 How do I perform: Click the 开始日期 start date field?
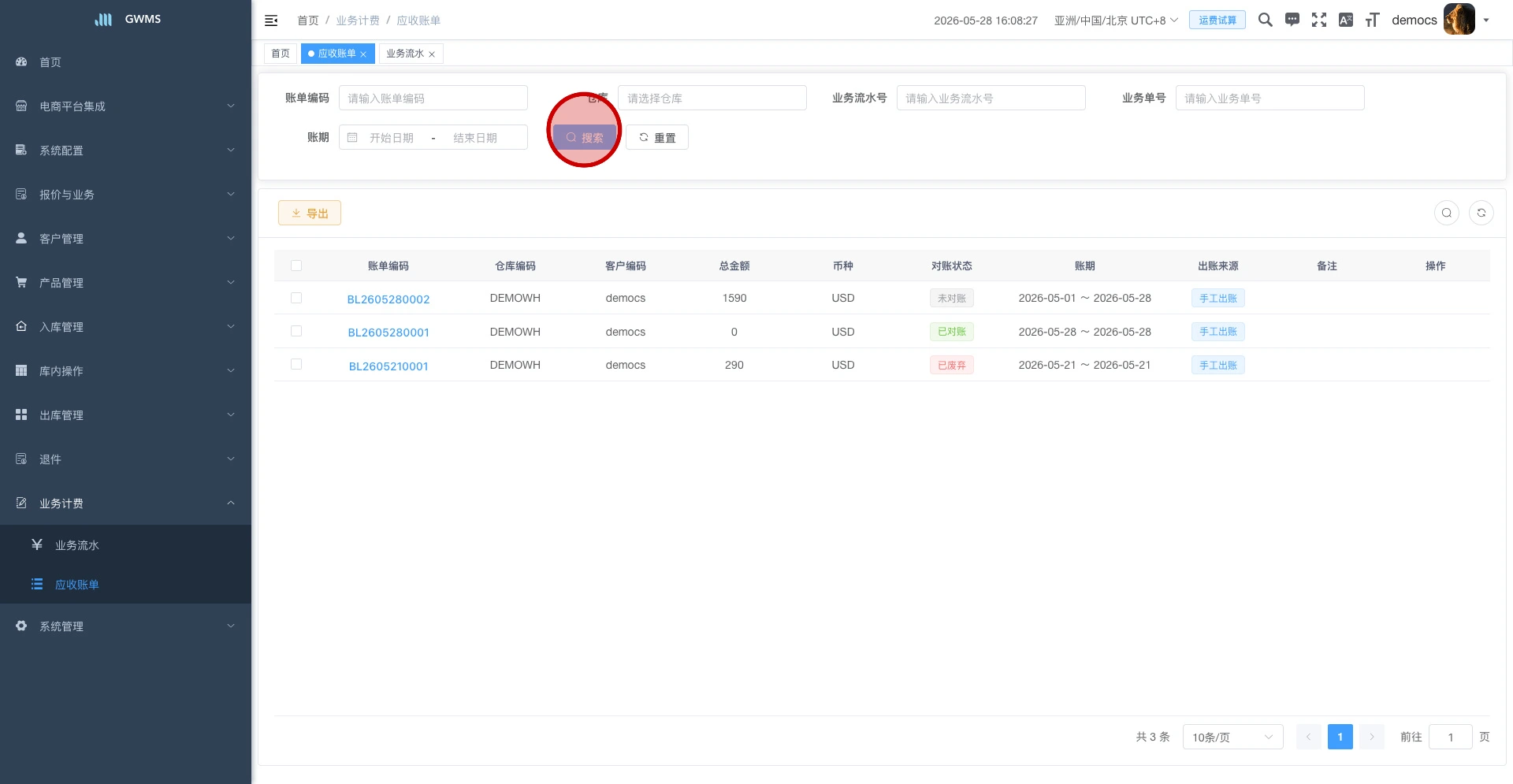pyautogui.click(x=392, y=138)
